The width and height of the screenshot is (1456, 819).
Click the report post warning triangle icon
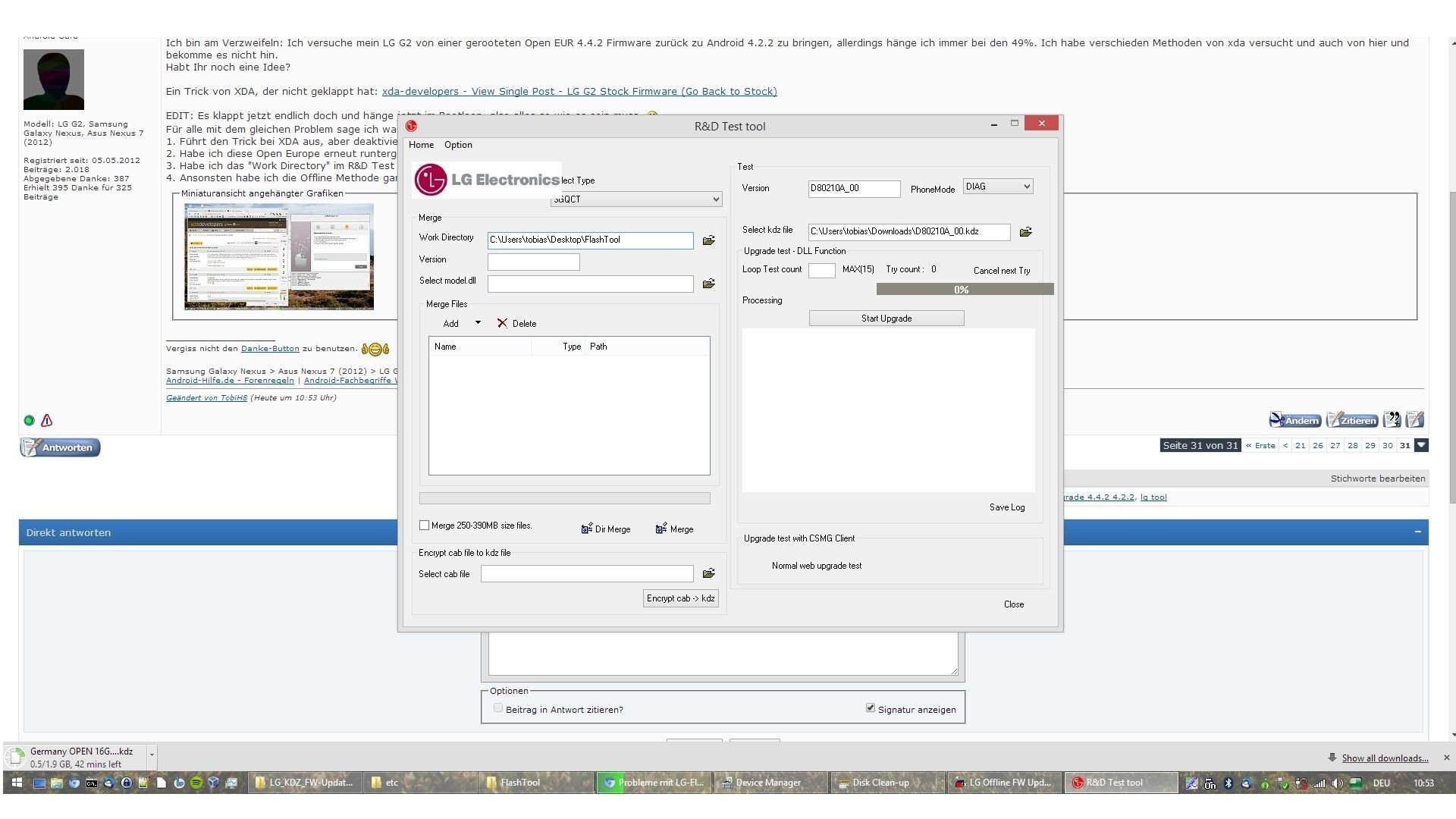tap(47, 420)
